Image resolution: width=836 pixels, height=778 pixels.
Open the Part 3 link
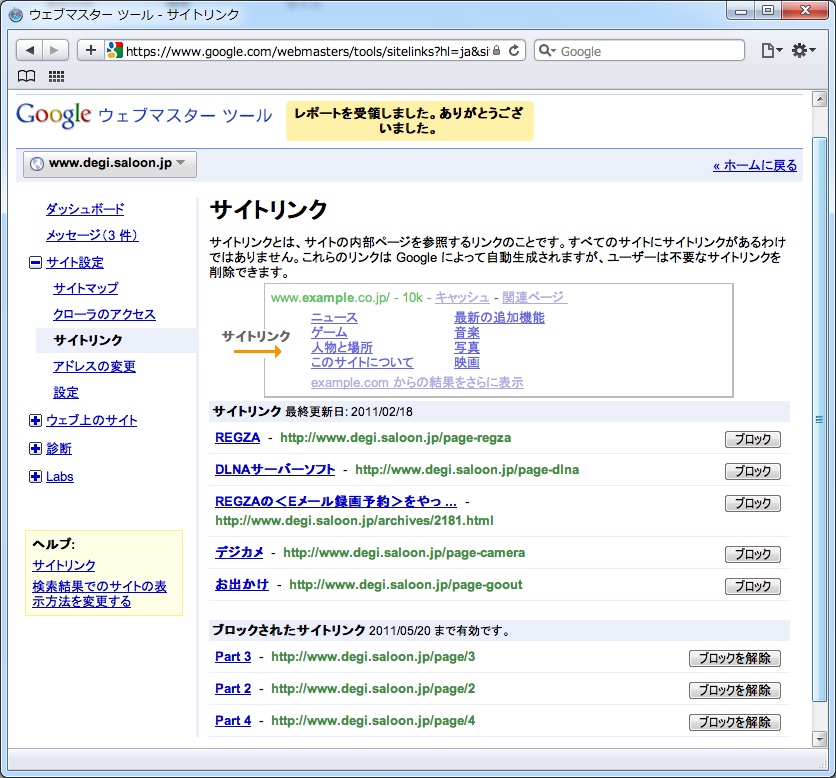pyautogui.click(x=233, y=657)
